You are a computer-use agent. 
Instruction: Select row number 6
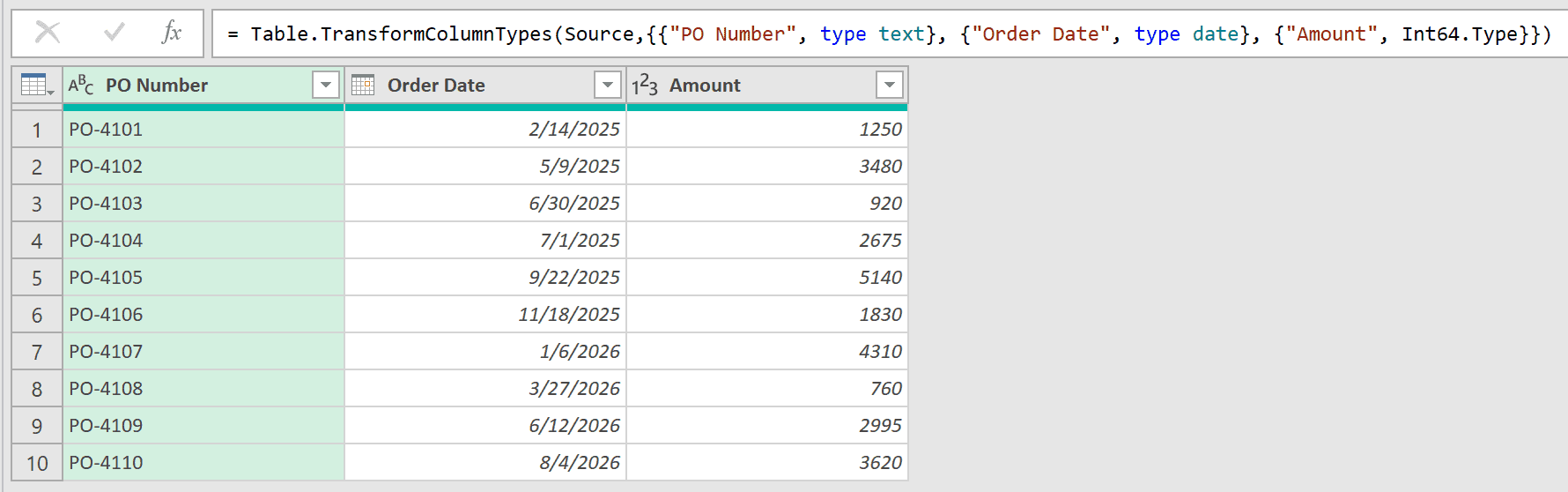[x=37, y=315]
